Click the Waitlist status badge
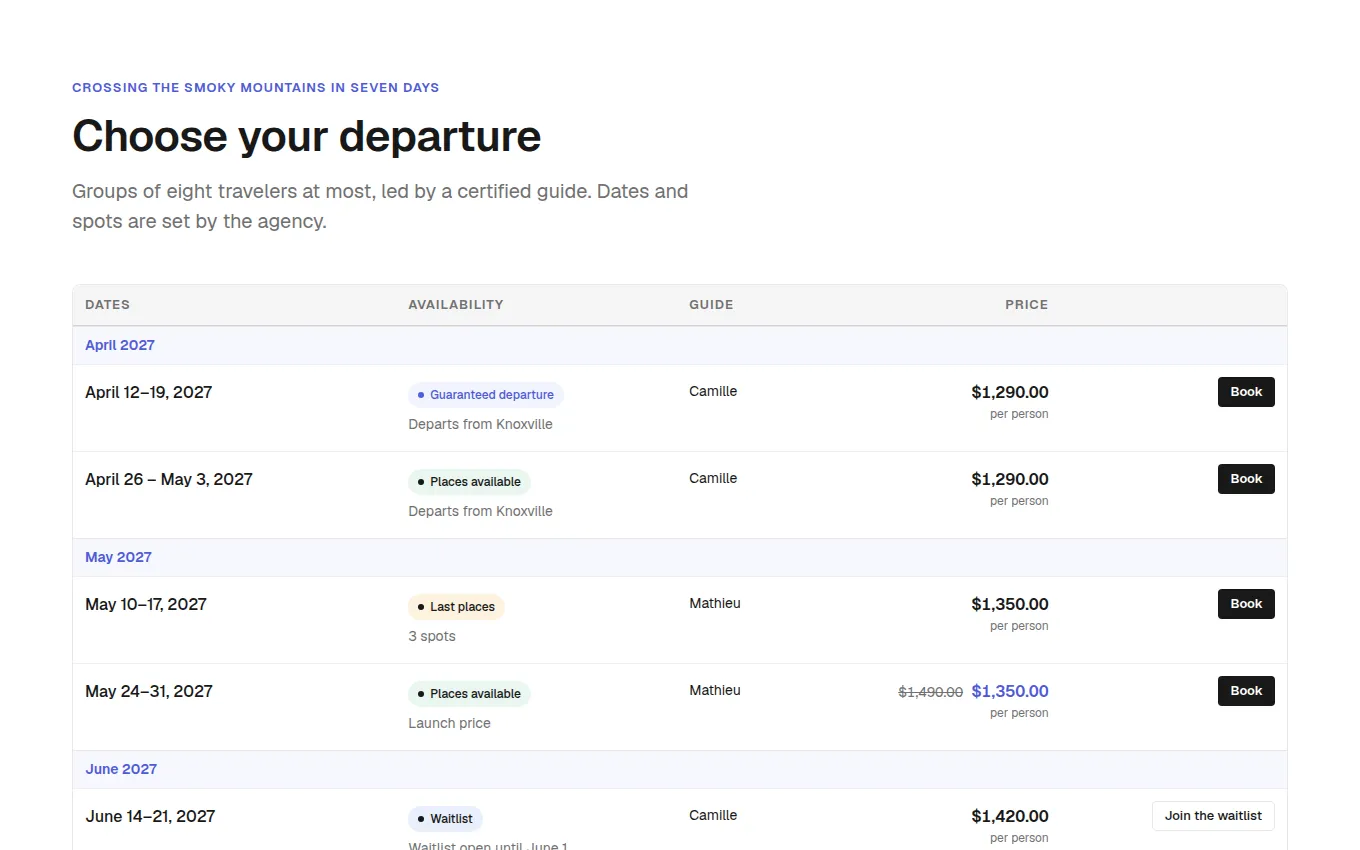Screen dimensions: 1360x850 445,819
